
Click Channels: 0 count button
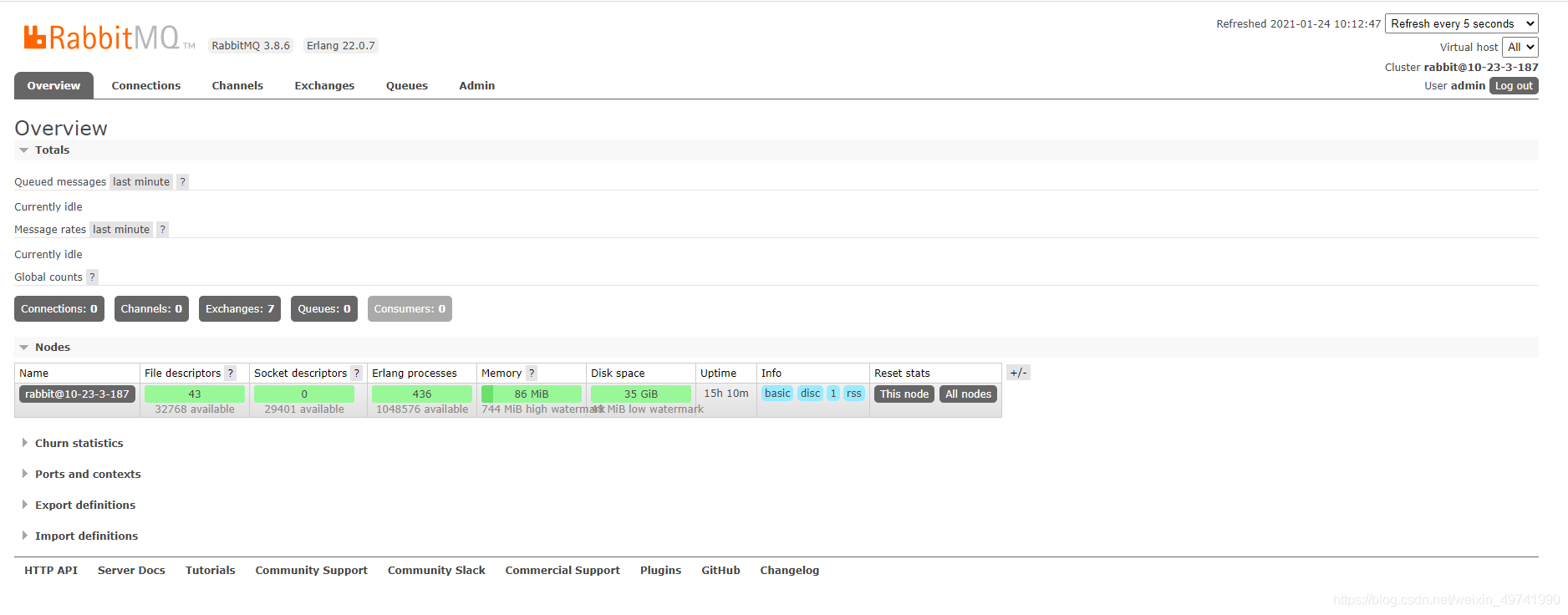151,309
